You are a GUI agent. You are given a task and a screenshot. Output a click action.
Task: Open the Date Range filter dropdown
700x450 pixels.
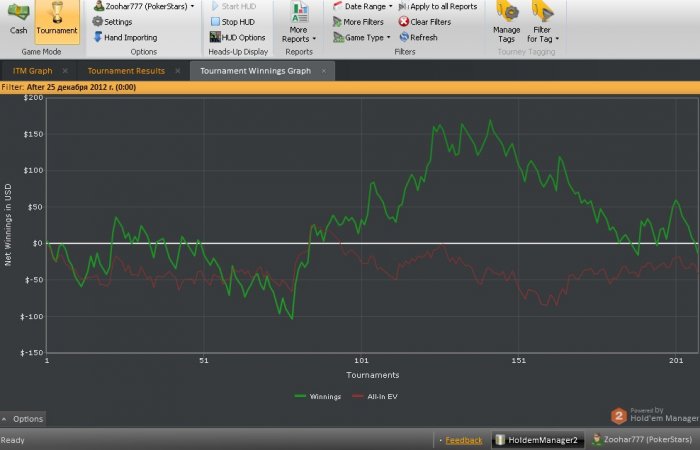tap(363, 6)
